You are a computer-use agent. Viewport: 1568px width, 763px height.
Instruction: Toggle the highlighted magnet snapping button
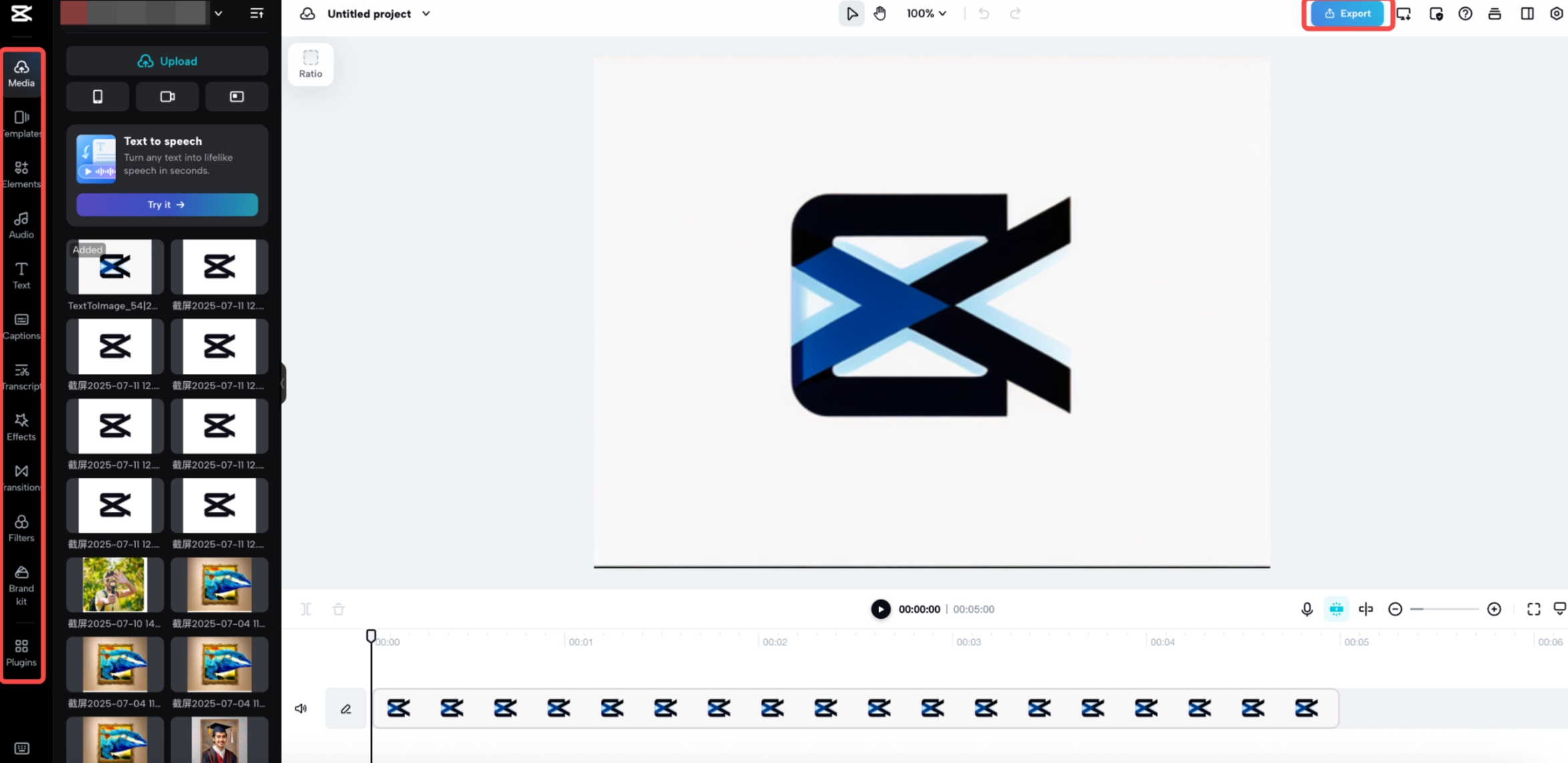pyautogui.click(x=1336, y=609)
